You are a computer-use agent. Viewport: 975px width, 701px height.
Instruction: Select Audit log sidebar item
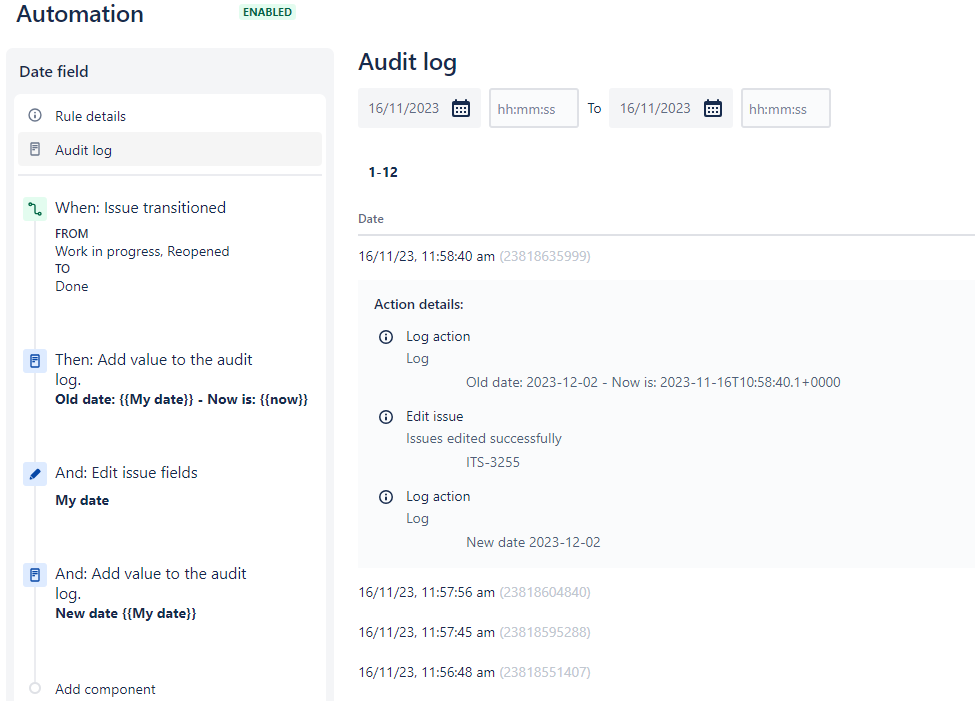[x=170, y=149]
